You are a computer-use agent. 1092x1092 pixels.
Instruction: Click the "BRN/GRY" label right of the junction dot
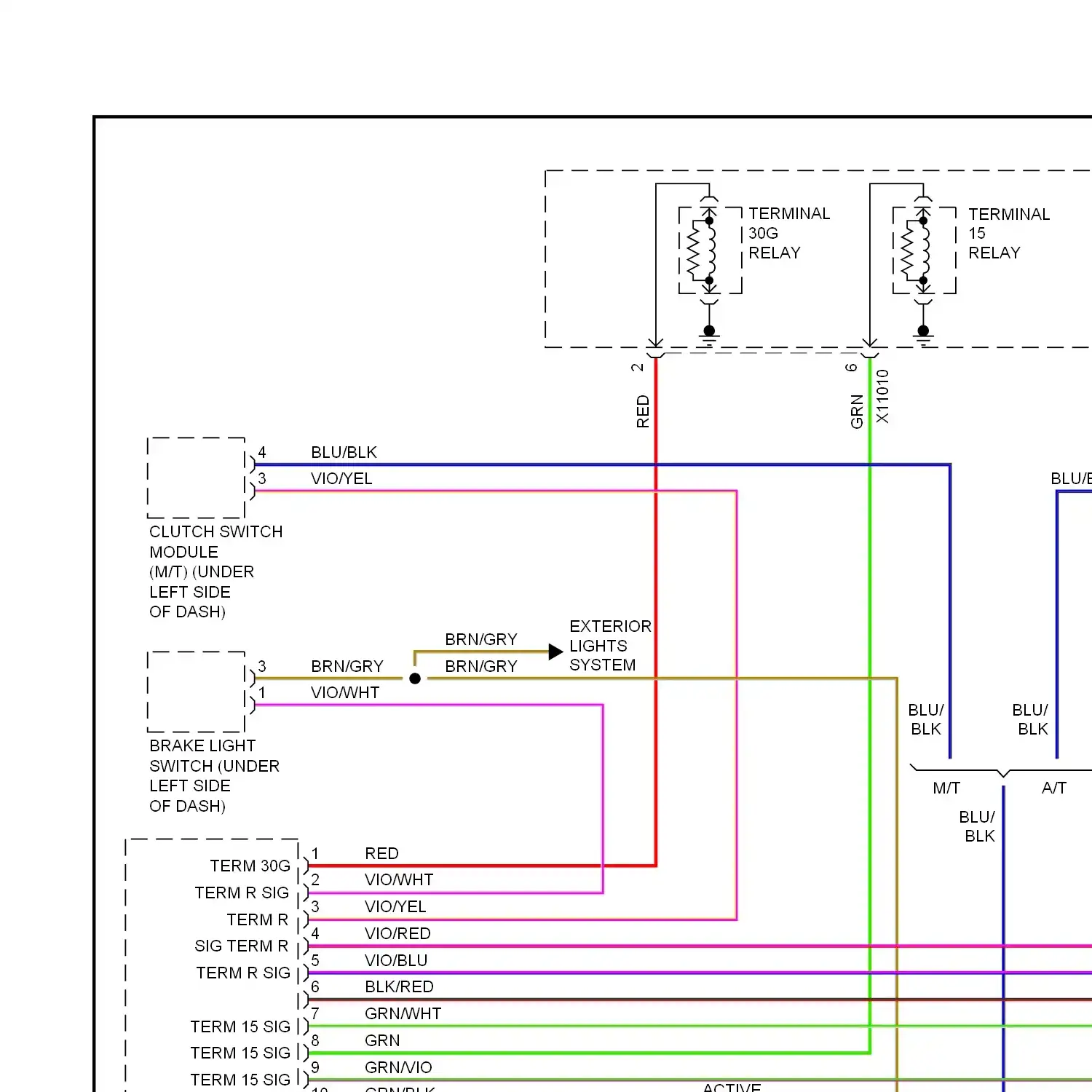(481, 666)
